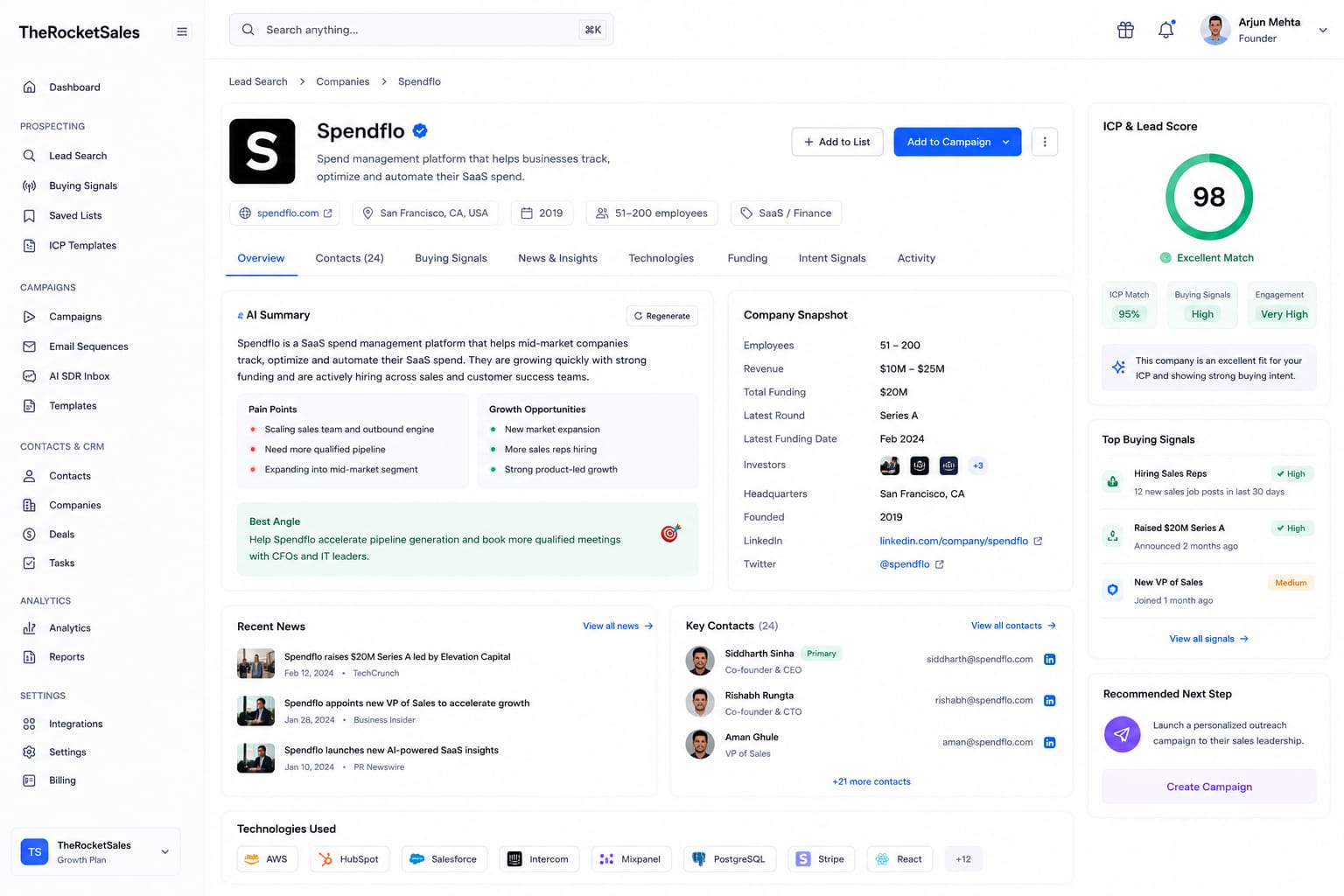This screenshot has width=1344, height=896.
Task: Open the gift rewards icon
Action: (1125, 30)
